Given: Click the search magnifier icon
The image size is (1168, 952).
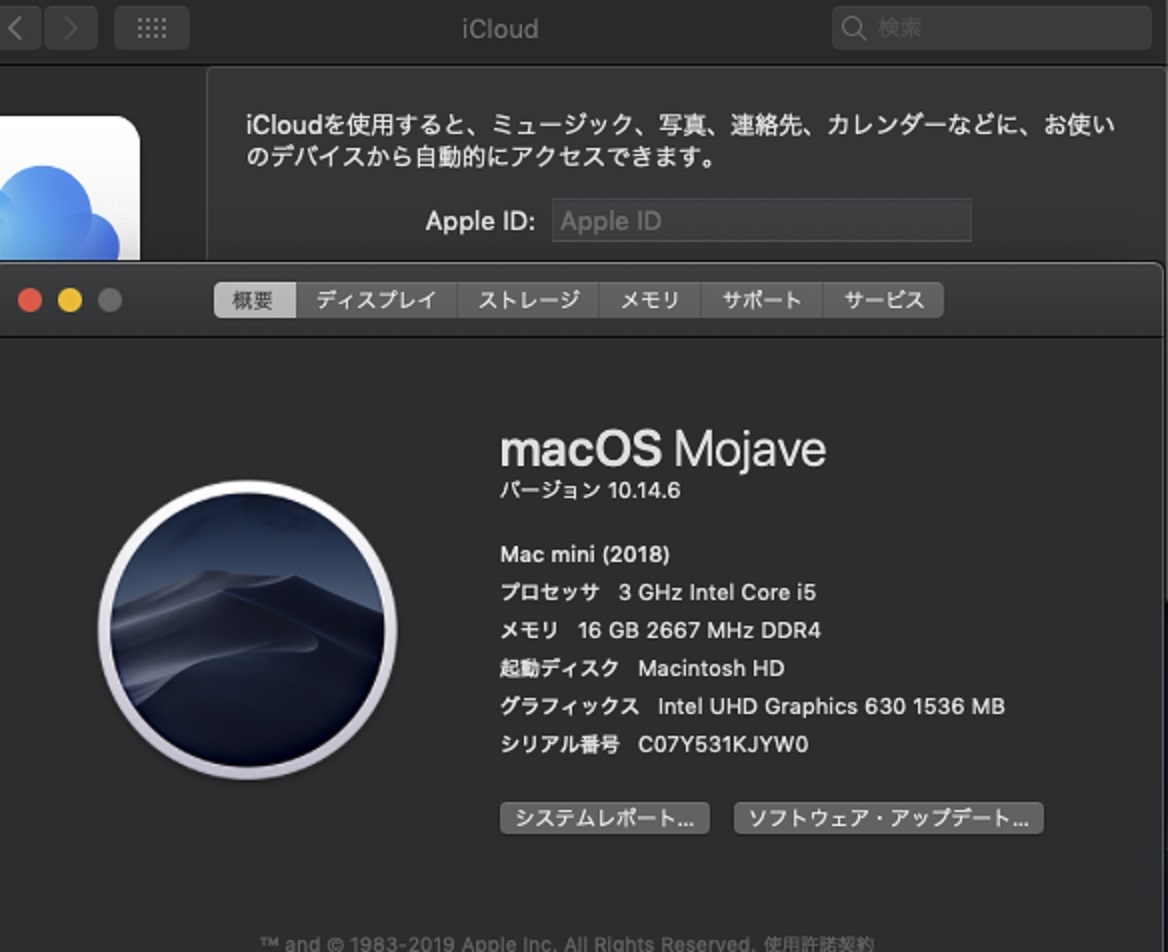Looking at the screenshot, I should [853, 28].
